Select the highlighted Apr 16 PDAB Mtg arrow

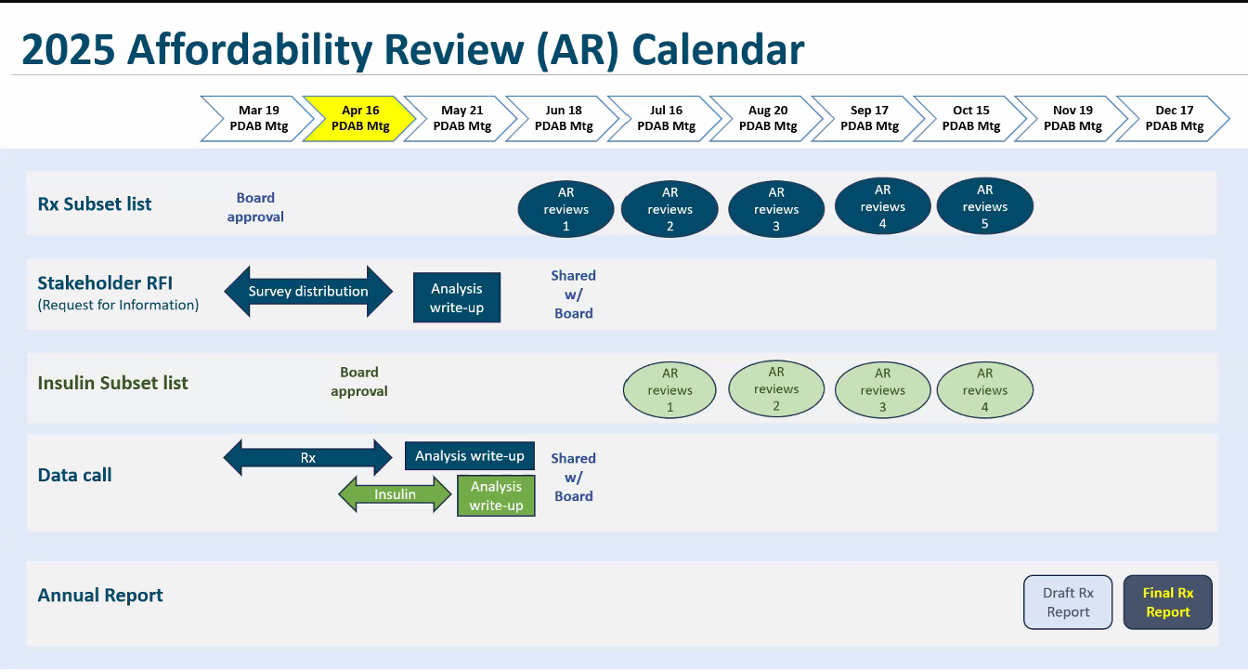click(359, 118)
